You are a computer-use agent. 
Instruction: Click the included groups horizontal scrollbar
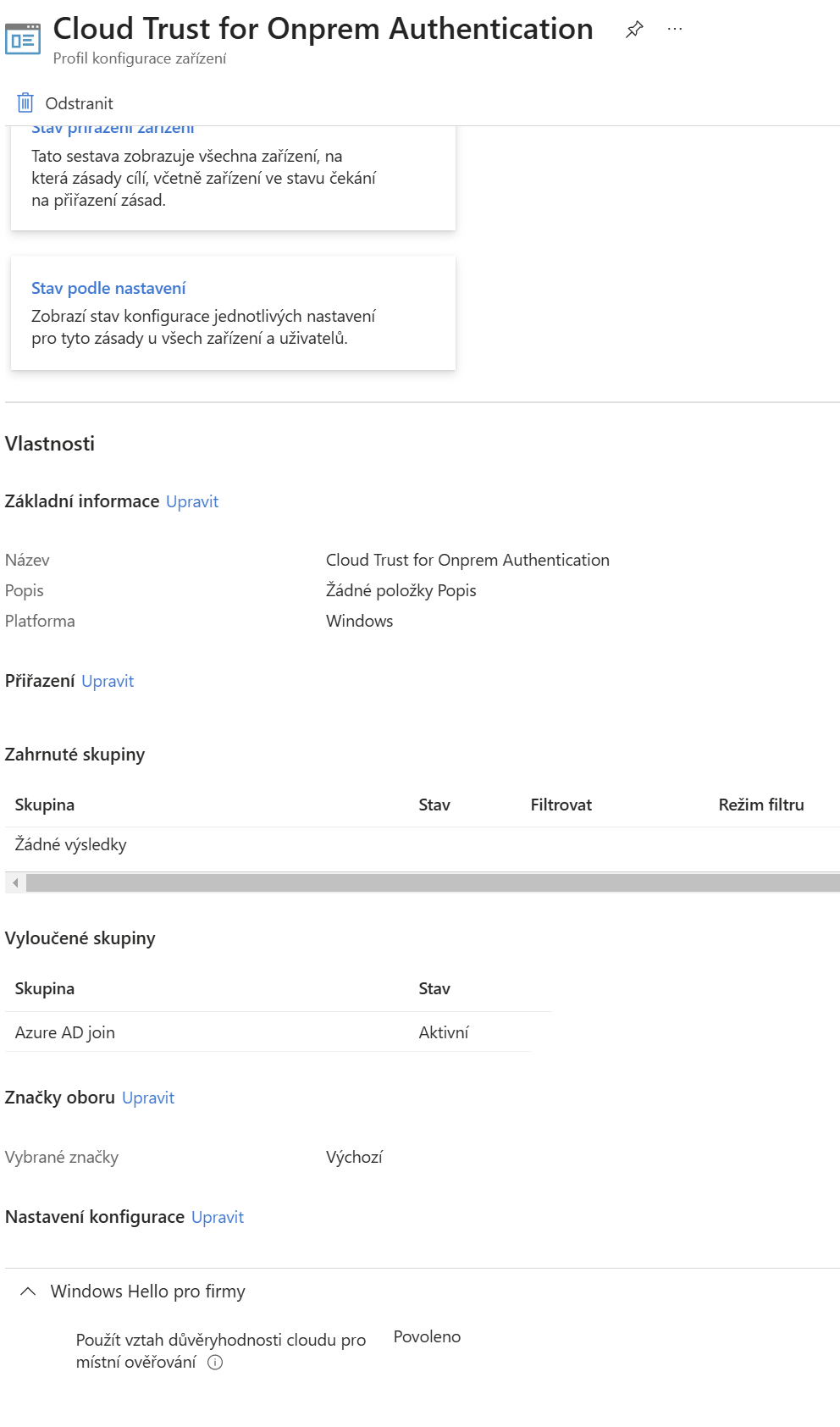433,882
